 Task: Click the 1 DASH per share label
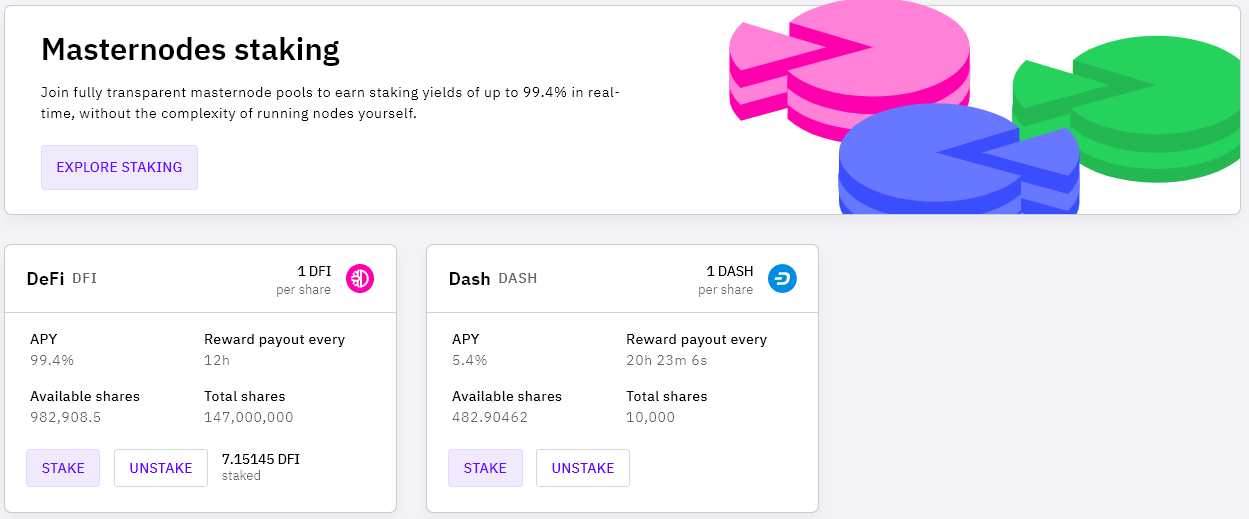point(729,272)
